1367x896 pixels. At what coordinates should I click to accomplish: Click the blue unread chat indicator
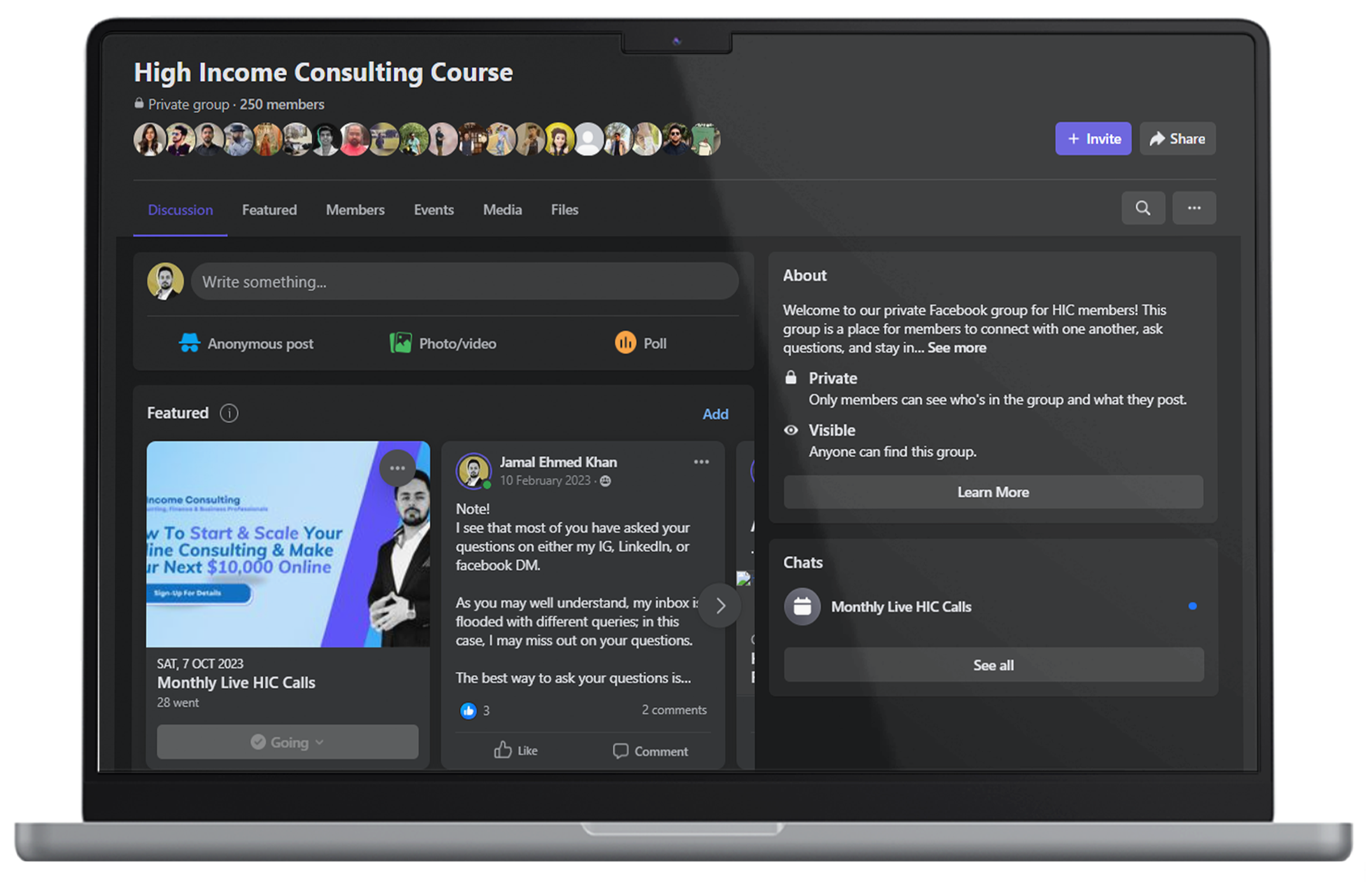pos(1193,606)
